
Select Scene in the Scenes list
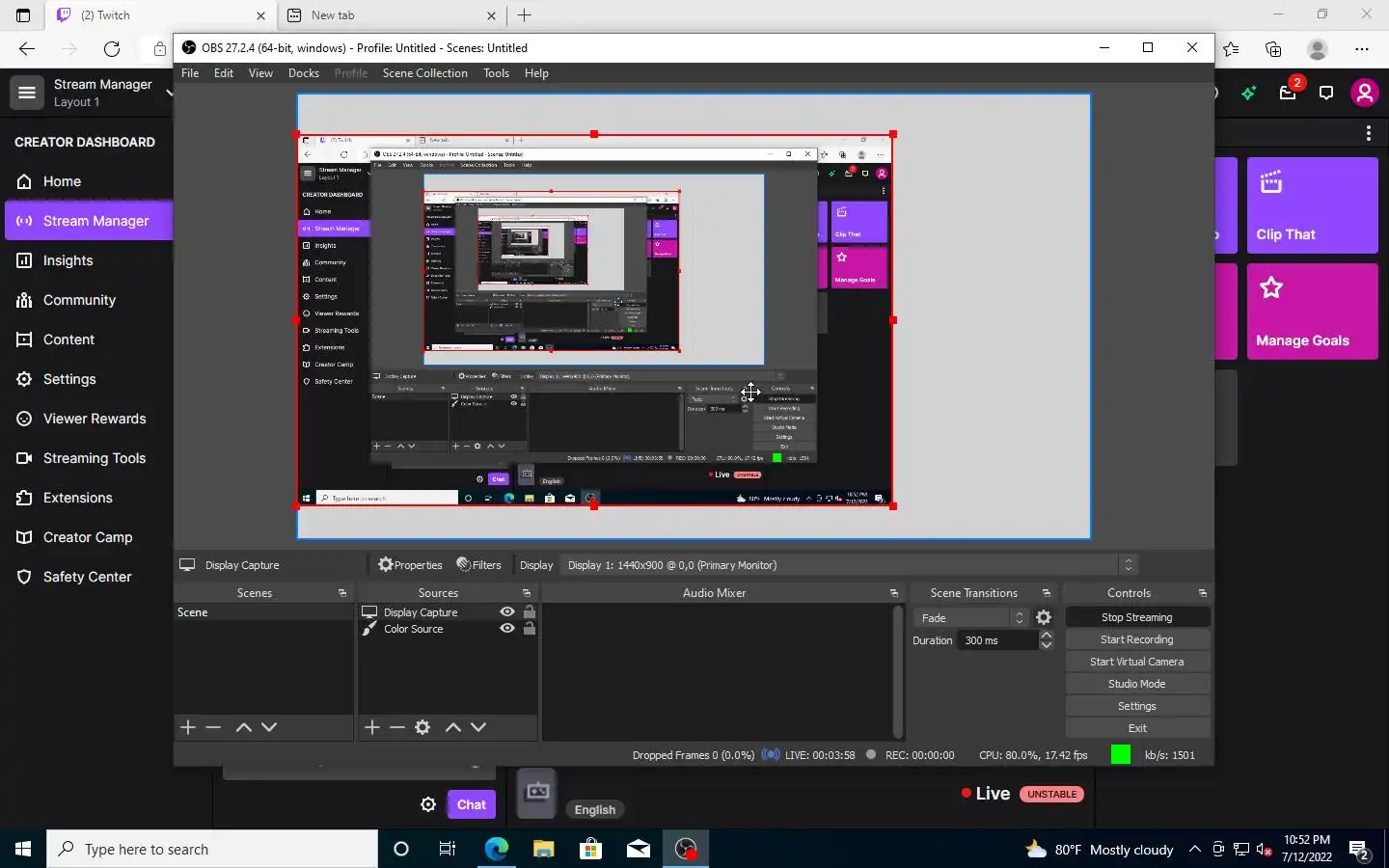point(263,612)
